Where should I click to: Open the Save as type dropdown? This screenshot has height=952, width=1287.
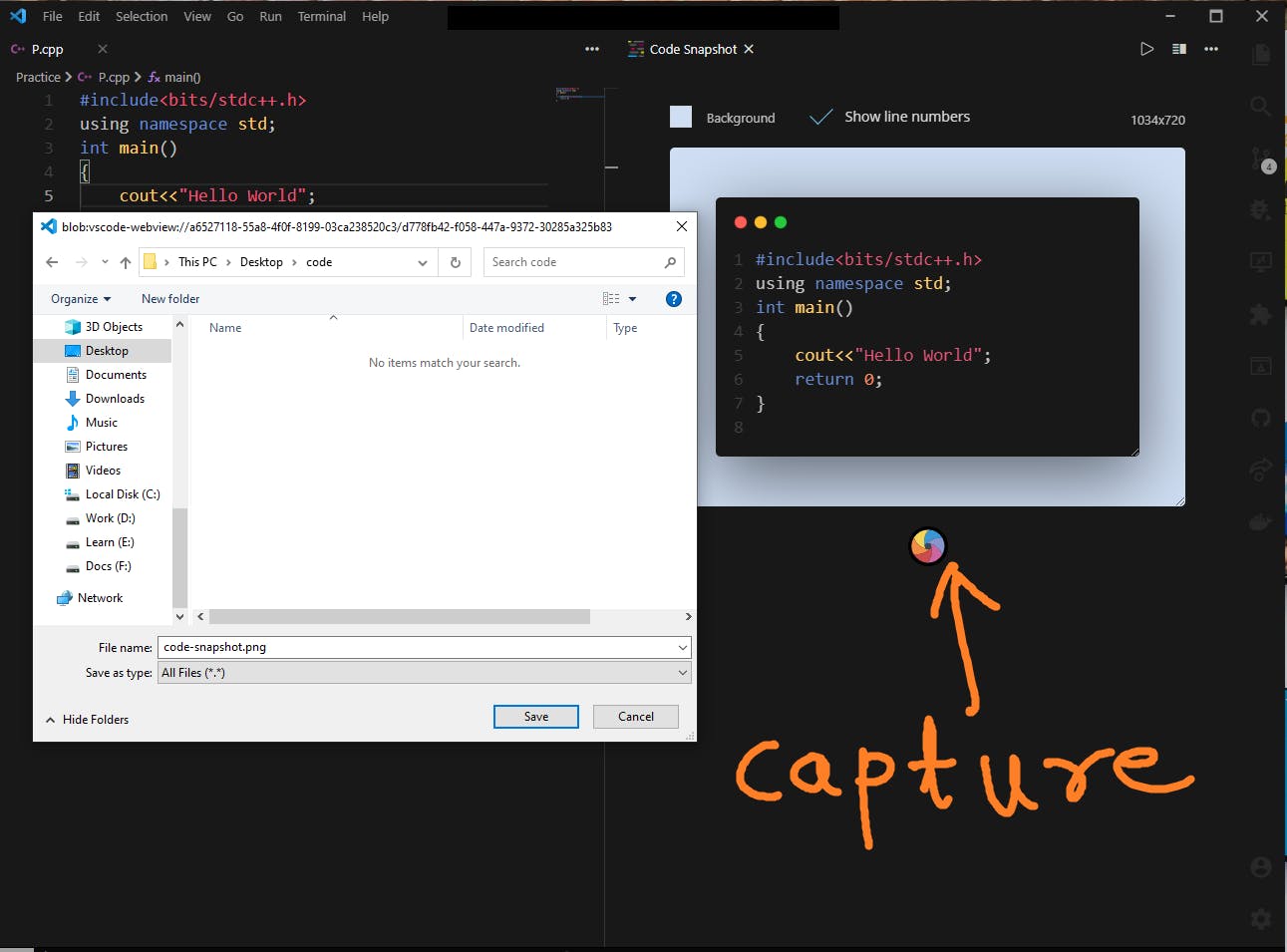tap(425, 673)
